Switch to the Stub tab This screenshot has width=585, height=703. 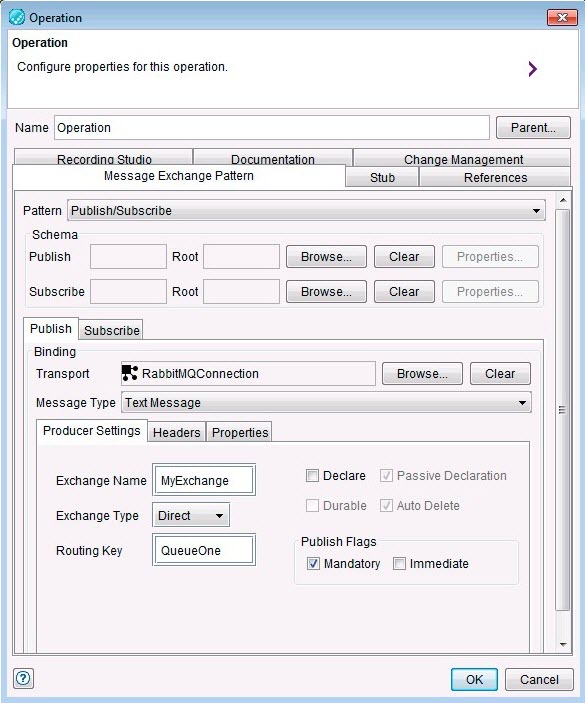pyautogui.click(x=382, y=178)
